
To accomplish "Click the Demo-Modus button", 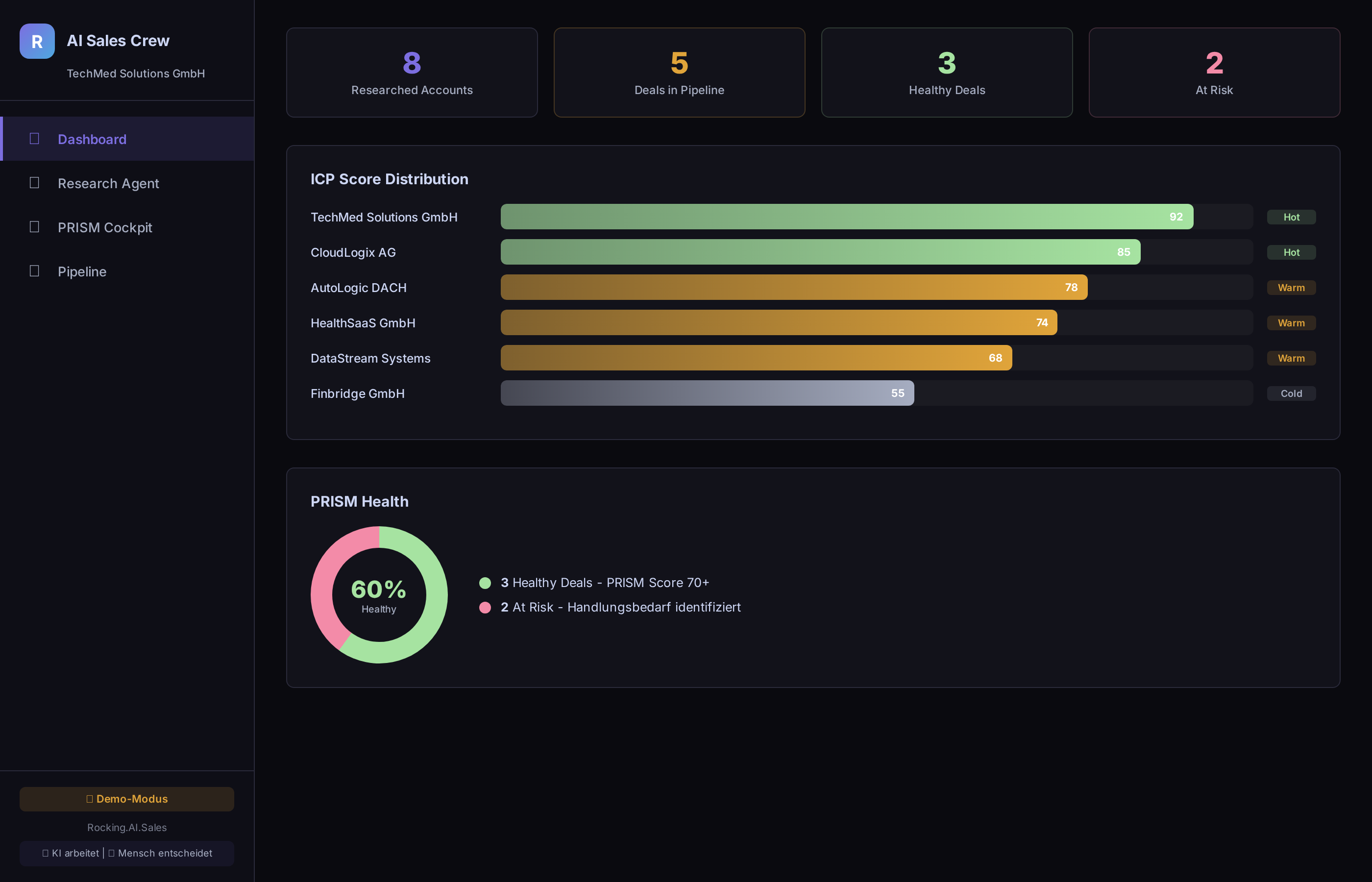I will pos(126,798).
